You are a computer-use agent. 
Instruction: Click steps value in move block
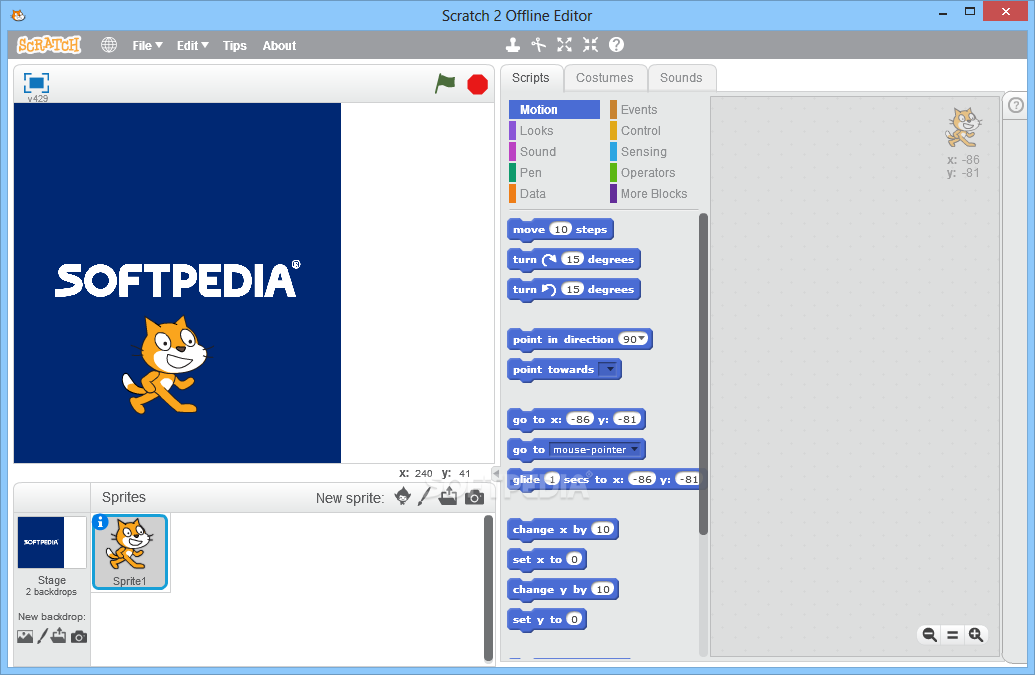[560, 229]
